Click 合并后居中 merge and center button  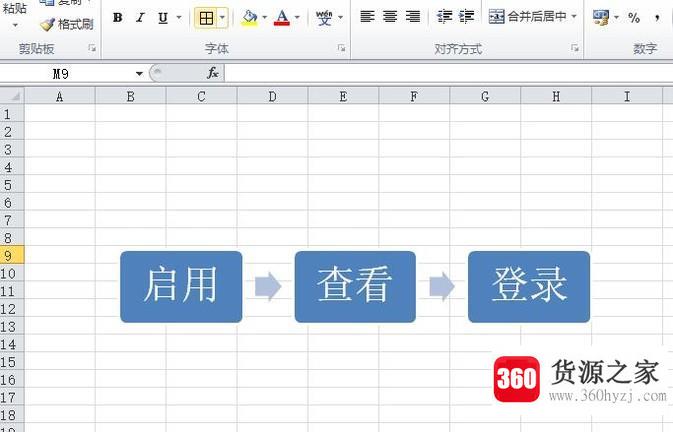pyautogui.click(x=527, y=17)
